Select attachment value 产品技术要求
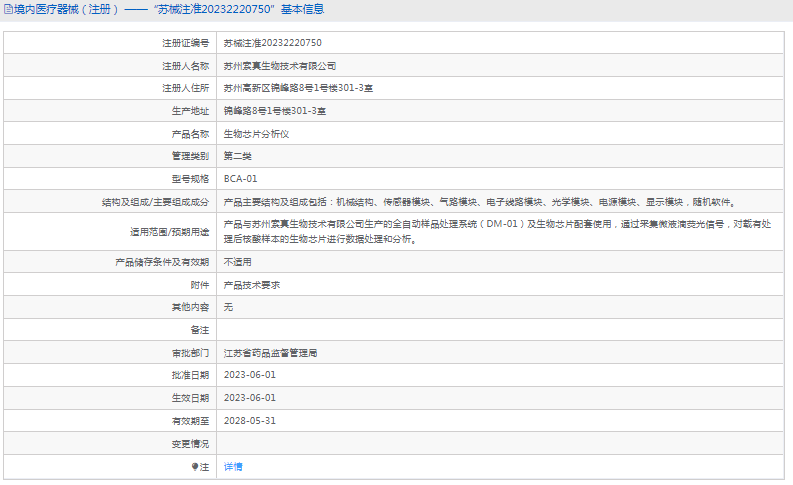Image resolution: width=793 pixels, height=485 pixels. pyautogui.click(x=252, y=285)
